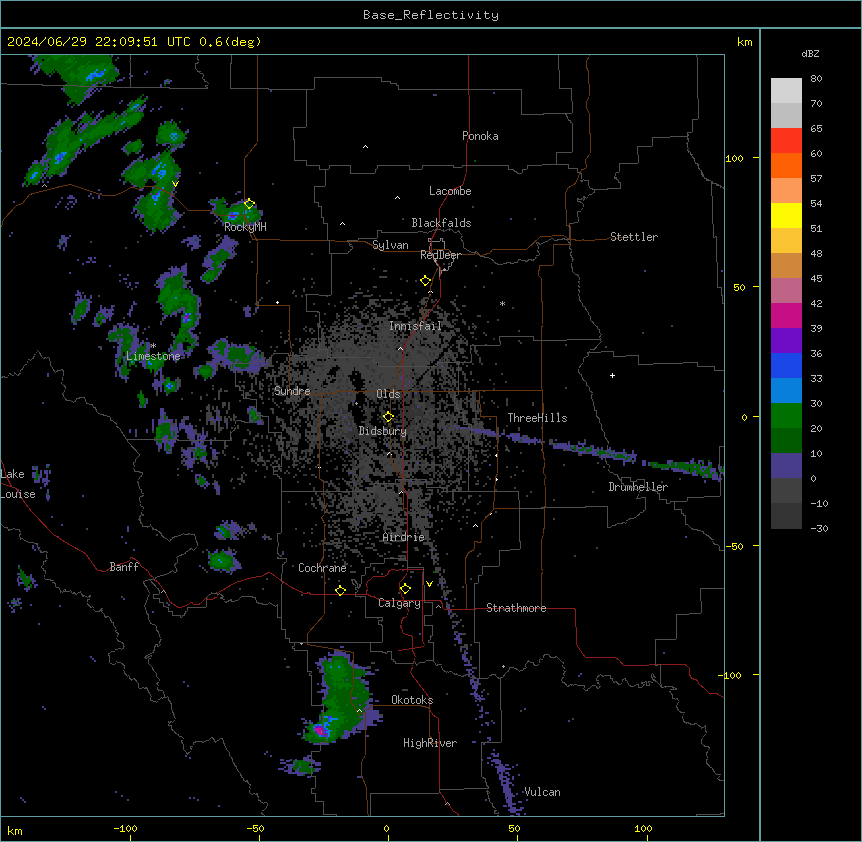Click the yellow v marker in northwest storm cells
The image size is (862, 842).
pos(175,184)
